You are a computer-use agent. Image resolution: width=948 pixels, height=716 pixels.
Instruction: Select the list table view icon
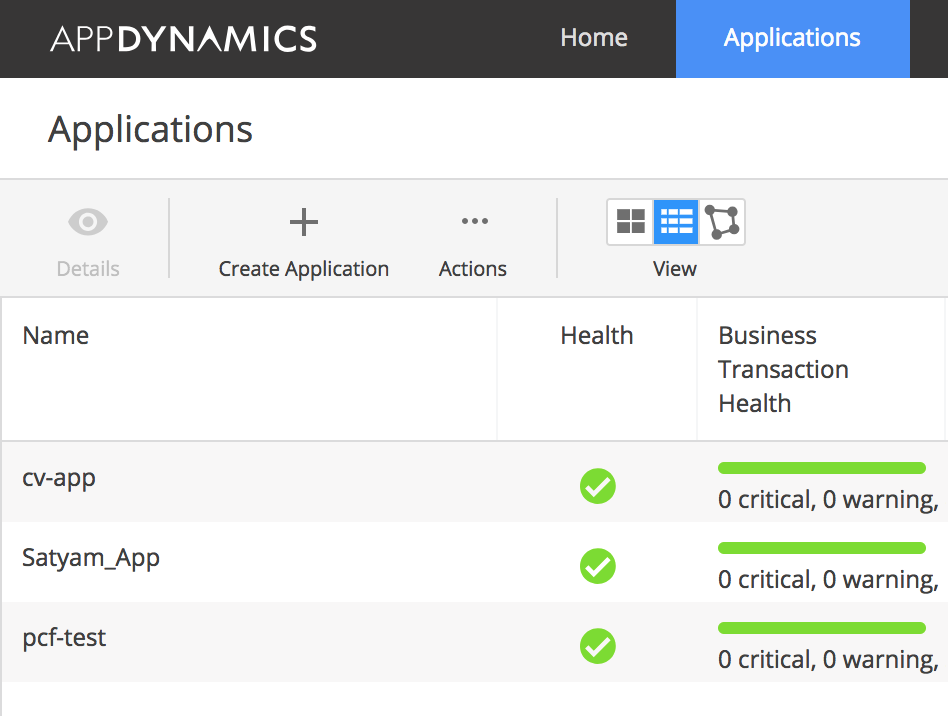click(676, 222)
